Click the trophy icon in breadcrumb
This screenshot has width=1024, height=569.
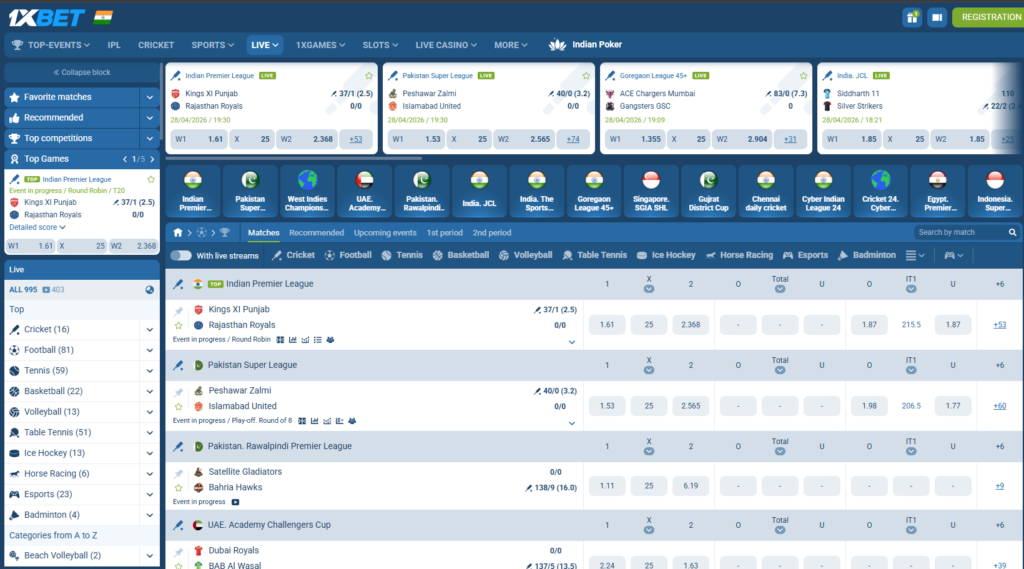(225, 233)
